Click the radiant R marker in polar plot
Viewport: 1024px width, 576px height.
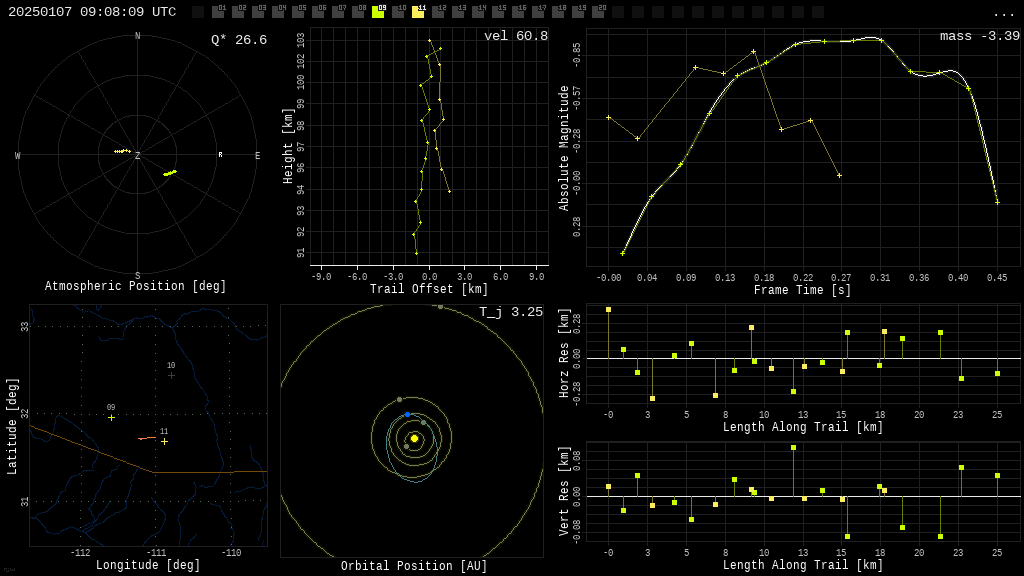220,155
